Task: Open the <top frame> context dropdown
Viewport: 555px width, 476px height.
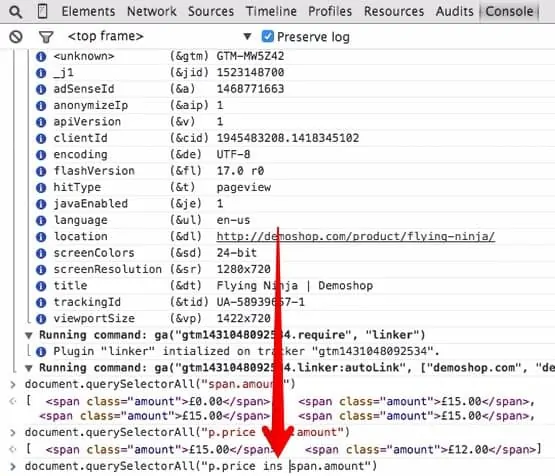Action: [x=159, y=36]
